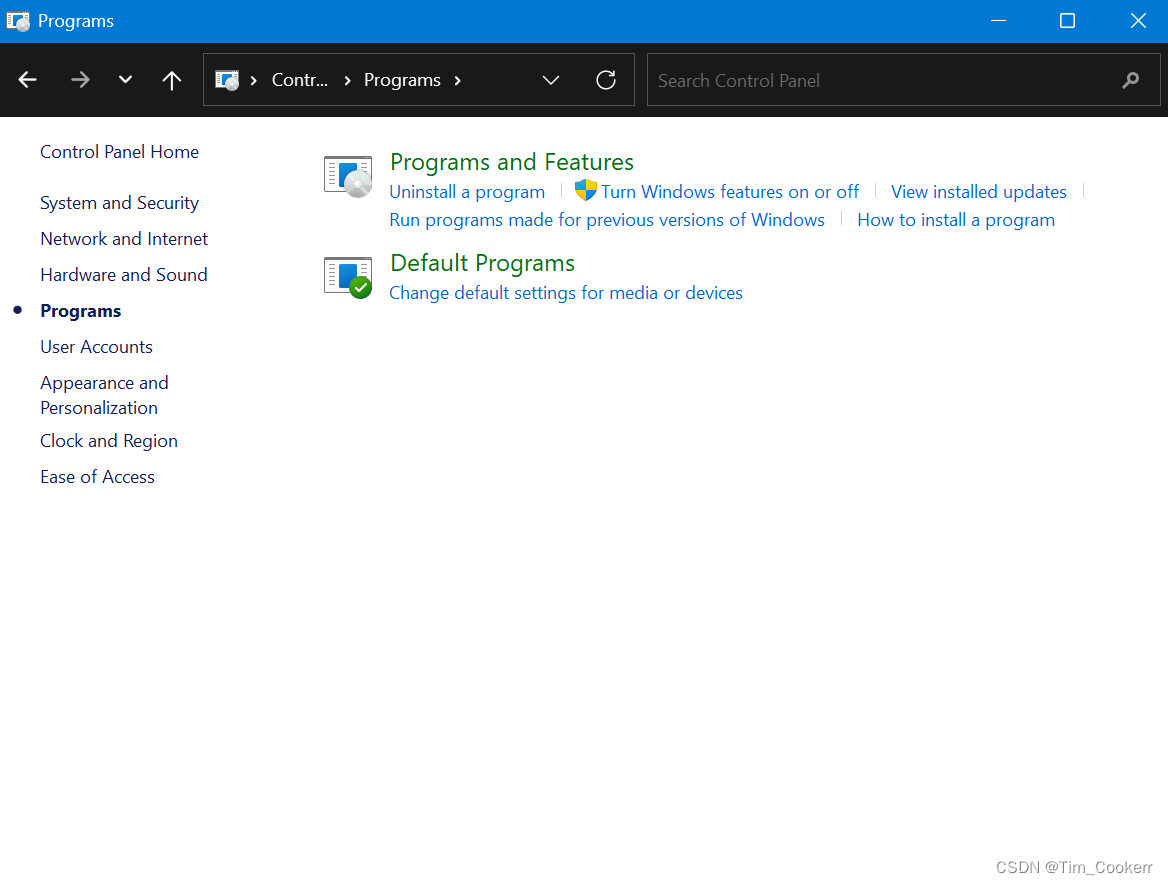Click the search magnifier icon
Image resolution: width=1168 pixels, height=885 pixels.
[x=1131, y=80]
